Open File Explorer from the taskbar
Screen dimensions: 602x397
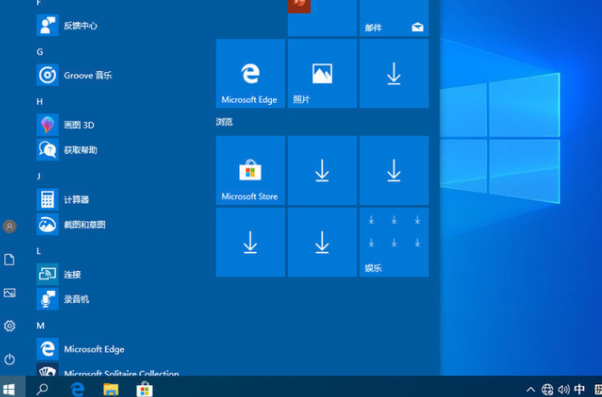[x=111, y=389]
